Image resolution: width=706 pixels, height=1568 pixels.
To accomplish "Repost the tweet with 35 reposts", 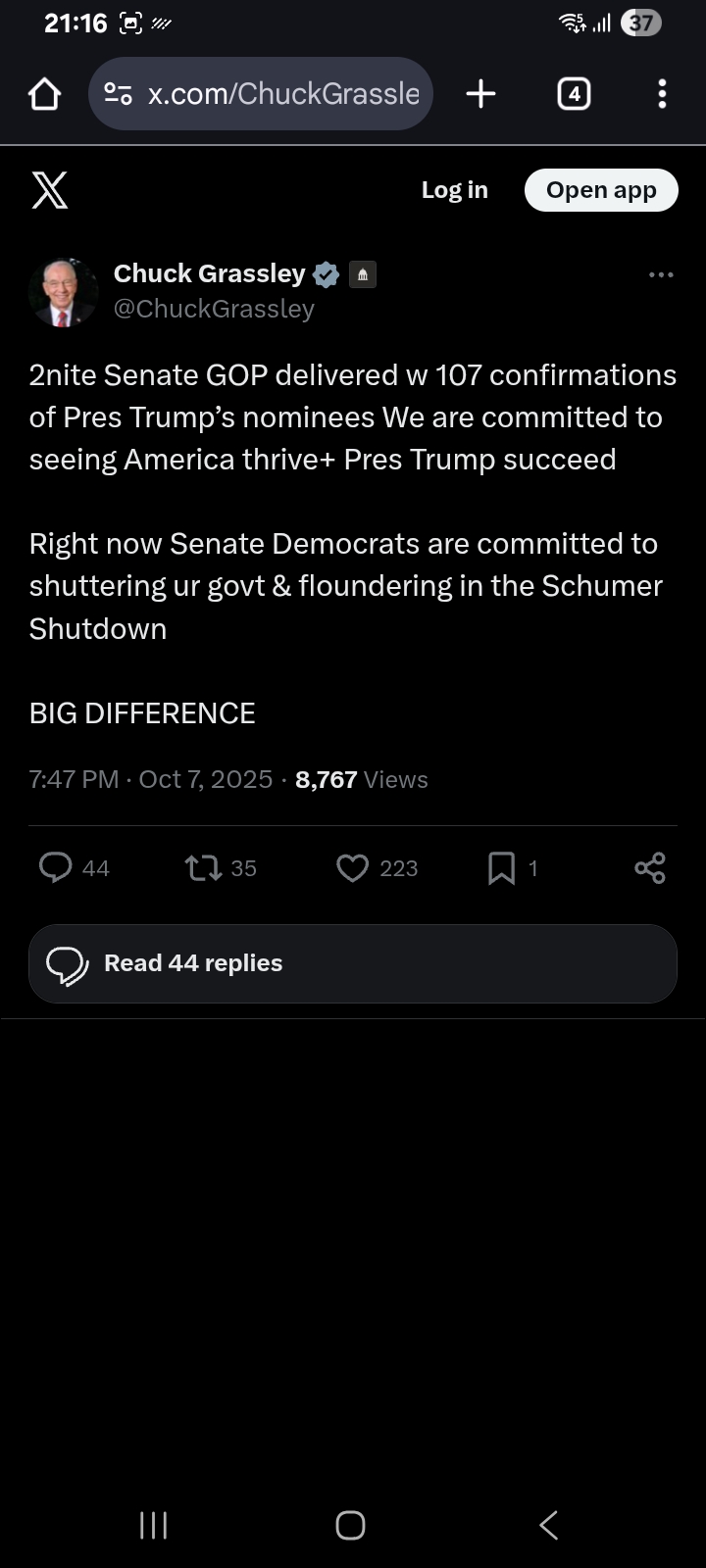I will pos(204,868).
